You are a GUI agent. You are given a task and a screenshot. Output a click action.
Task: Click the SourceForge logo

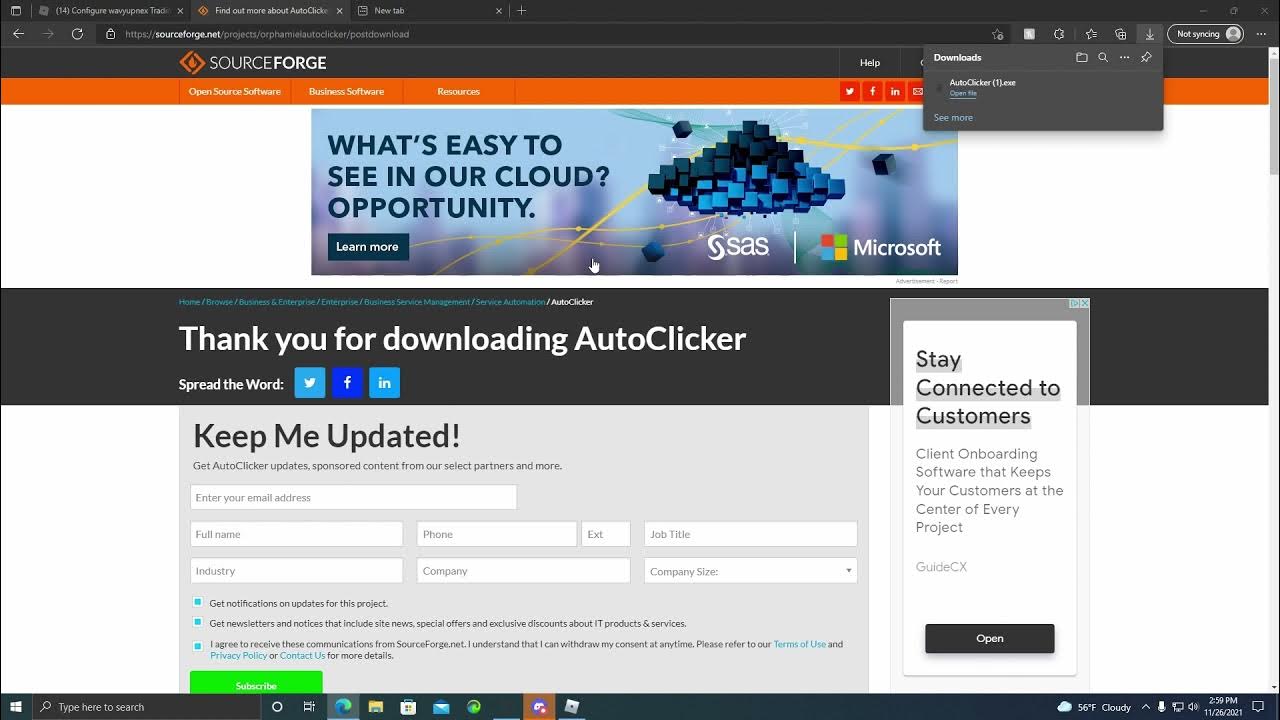click(252, 63)
